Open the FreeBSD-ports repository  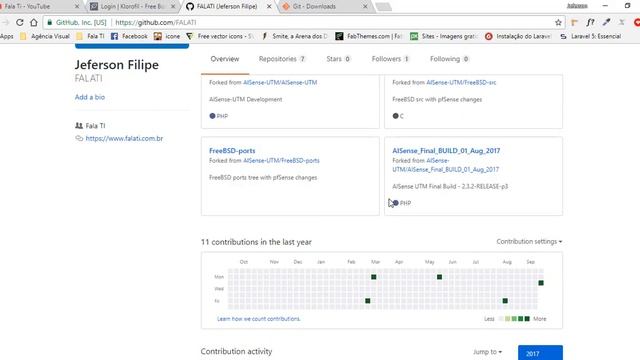tap(232, 151)
